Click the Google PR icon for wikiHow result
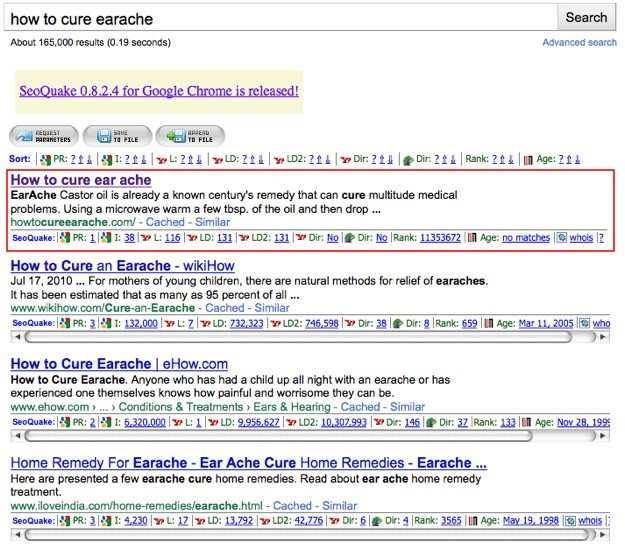 point(64,324)
